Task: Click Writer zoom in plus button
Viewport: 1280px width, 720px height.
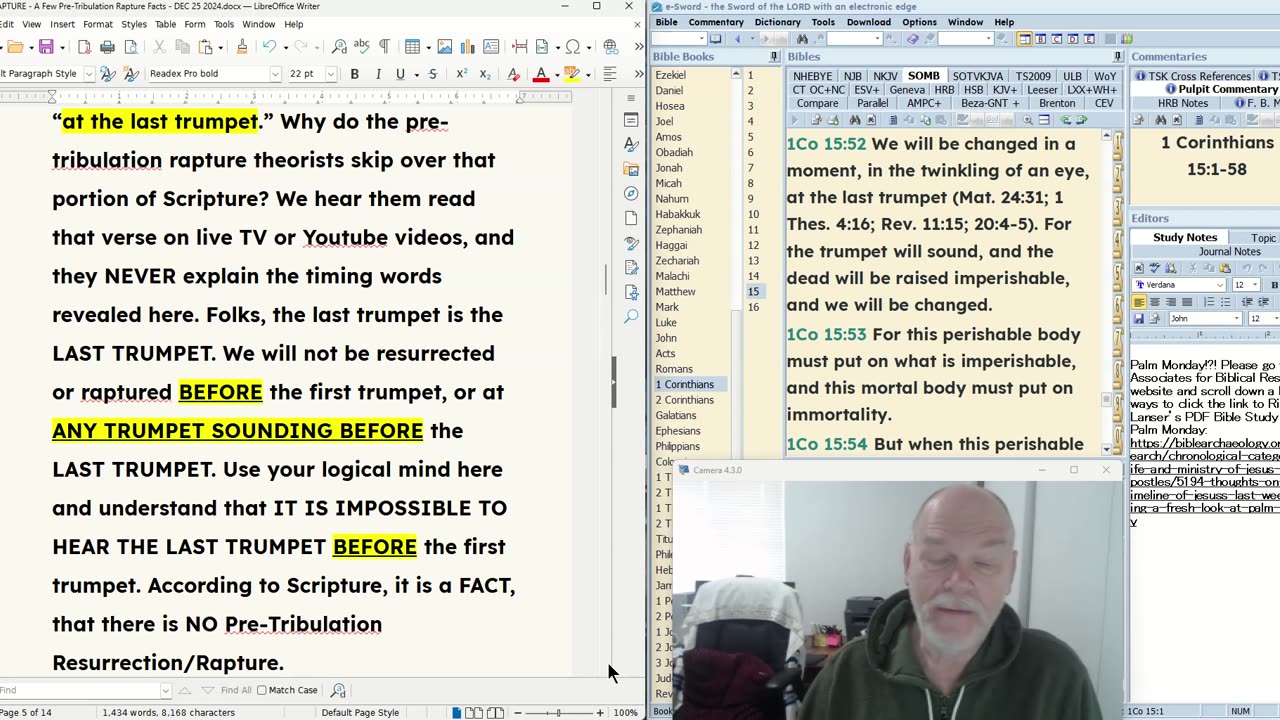Action: [600, 713]
